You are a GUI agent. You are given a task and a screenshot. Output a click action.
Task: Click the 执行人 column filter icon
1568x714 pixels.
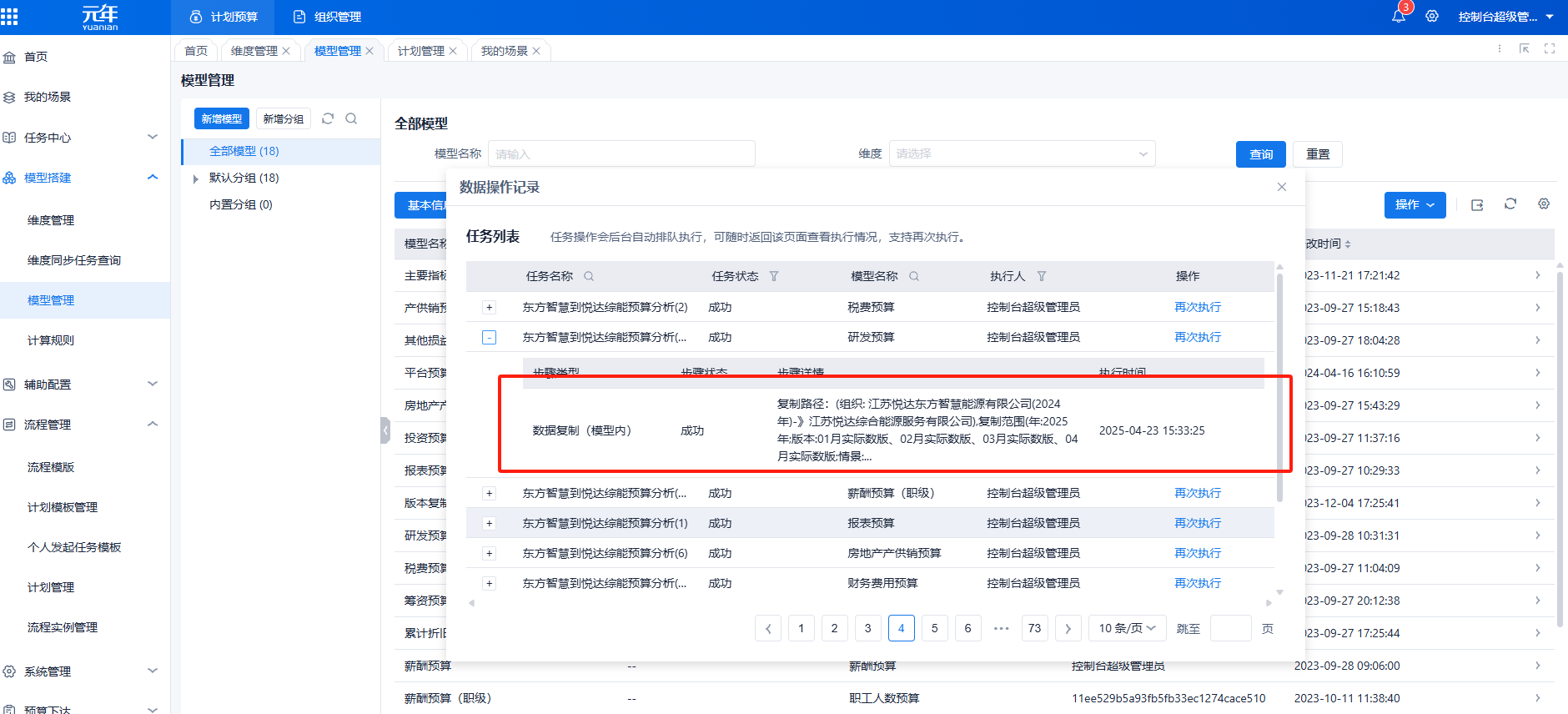coord(1042,276)
